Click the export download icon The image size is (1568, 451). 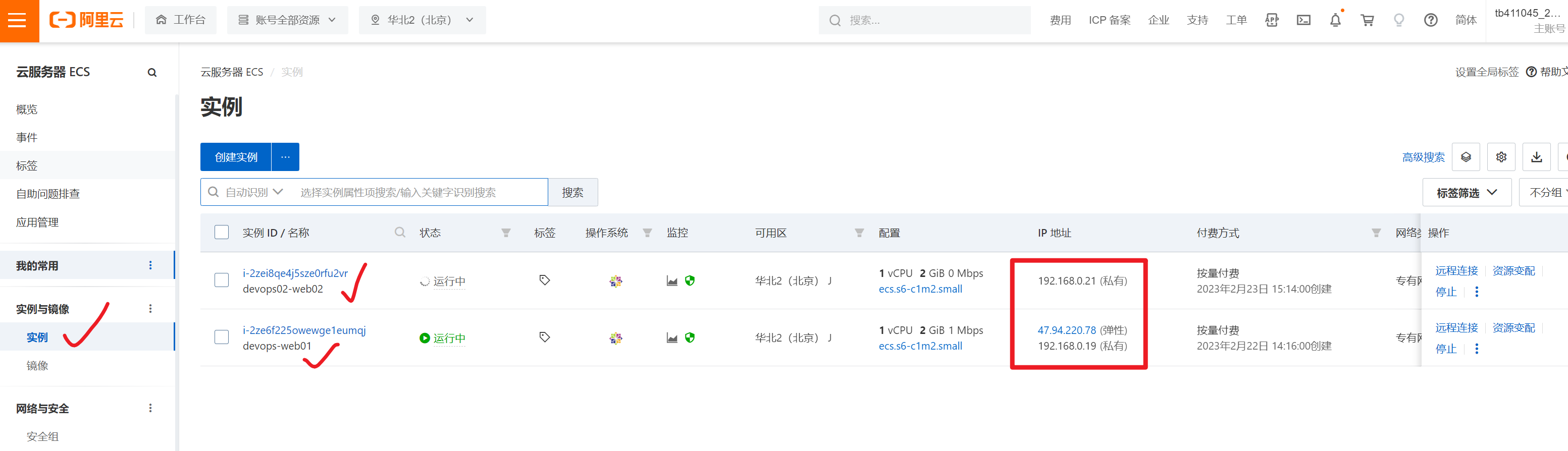(x=1536, y=157)
